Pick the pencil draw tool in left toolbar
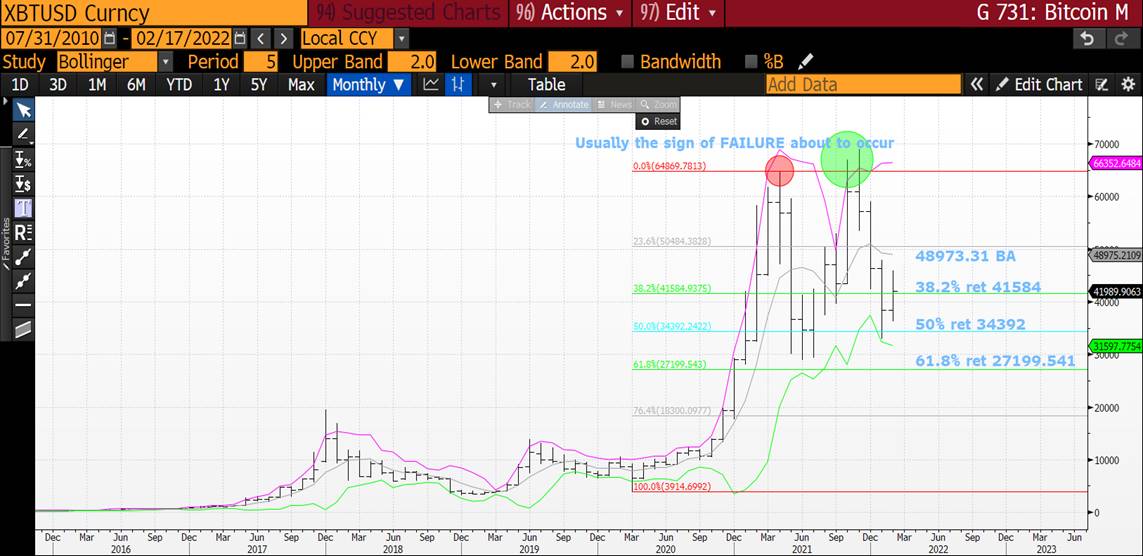1143x556 pixels. point(23,134)
